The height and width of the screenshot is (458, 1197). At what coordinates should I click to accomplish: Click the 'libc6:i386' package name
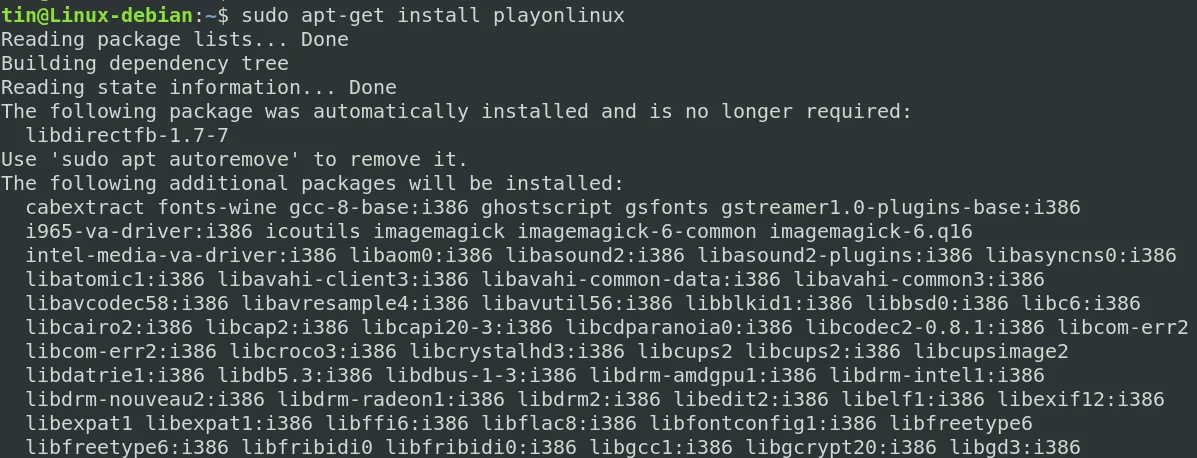pyautogui.click(x=1081, y=303)
